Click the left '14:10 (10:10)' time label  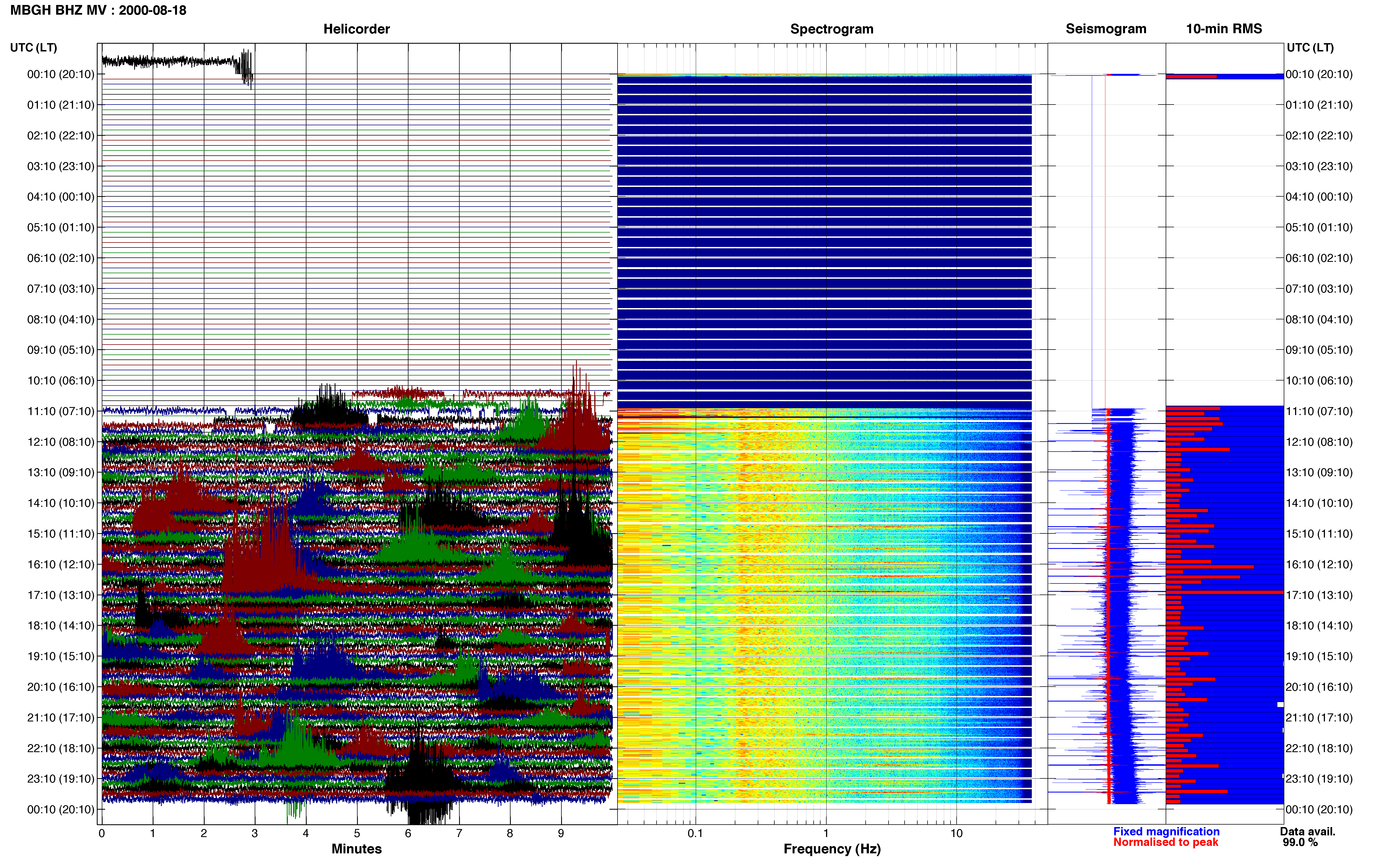(61, 503)
